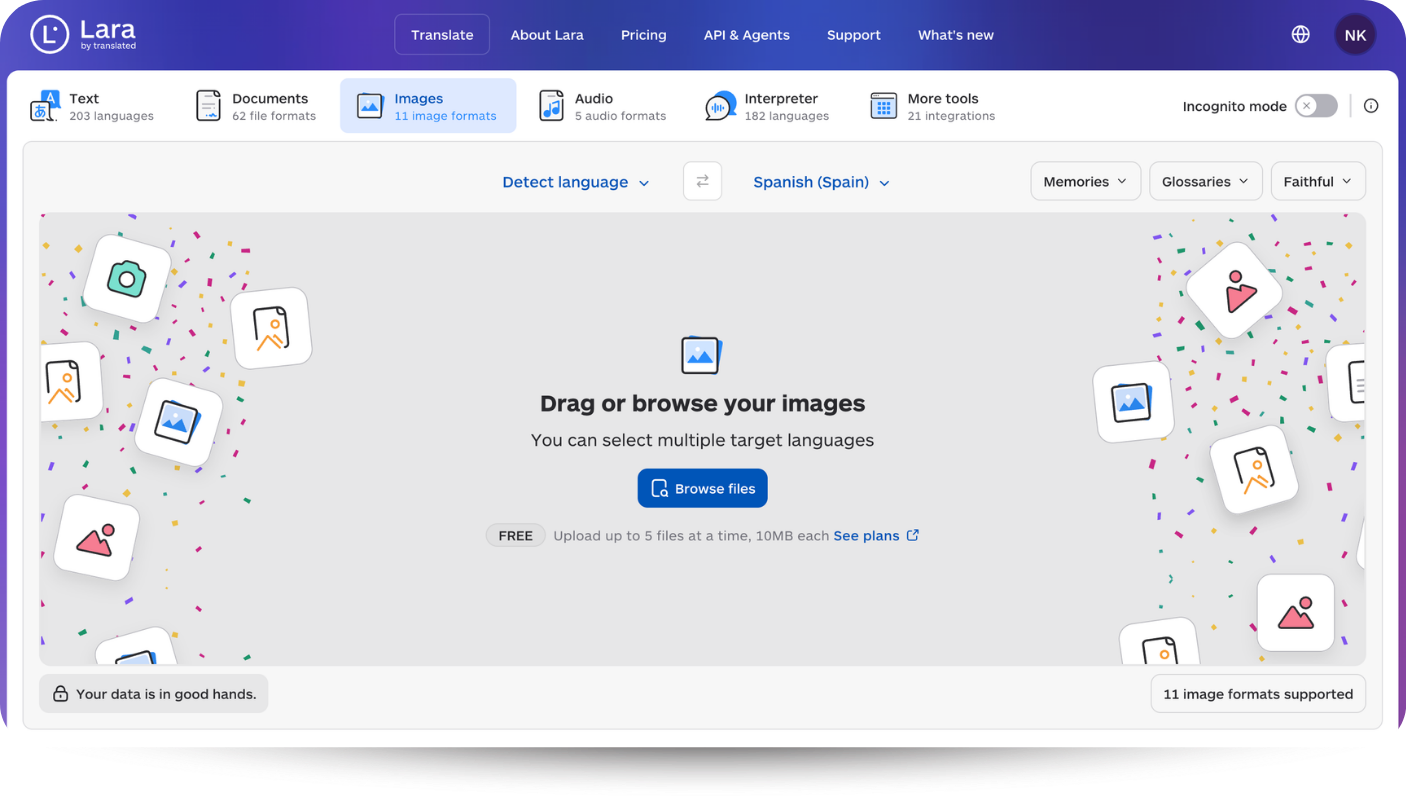Click the Lara by translated logo
Screen dimensions: 1406x810
click(x=83, y=34)
